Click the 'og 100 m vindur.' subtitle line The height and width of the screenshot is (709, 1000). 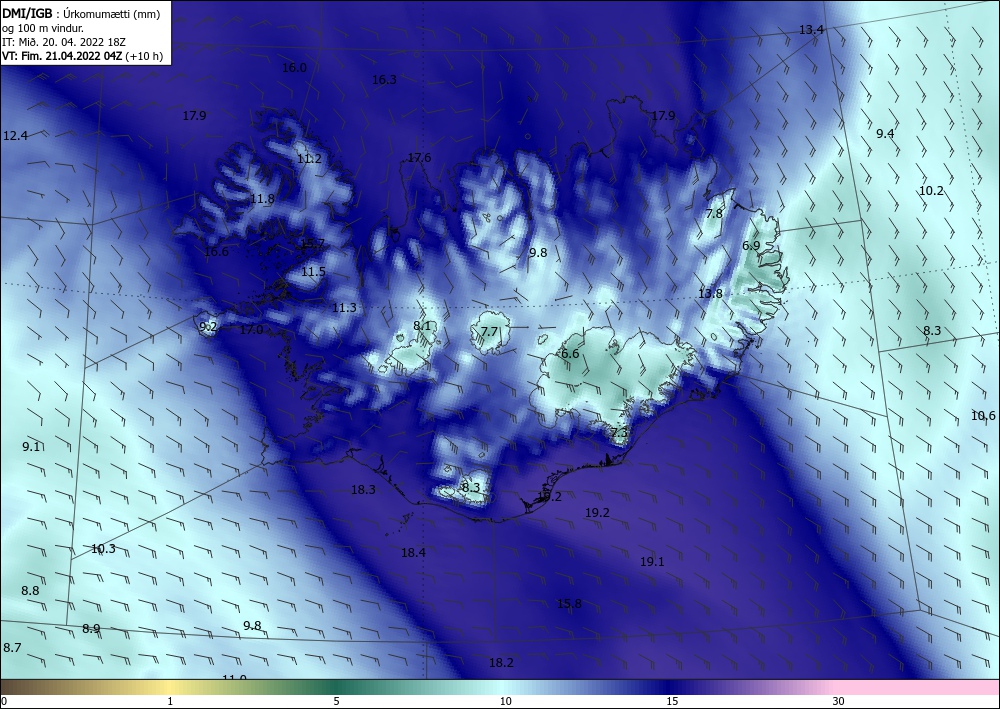[x=43, y=28]
